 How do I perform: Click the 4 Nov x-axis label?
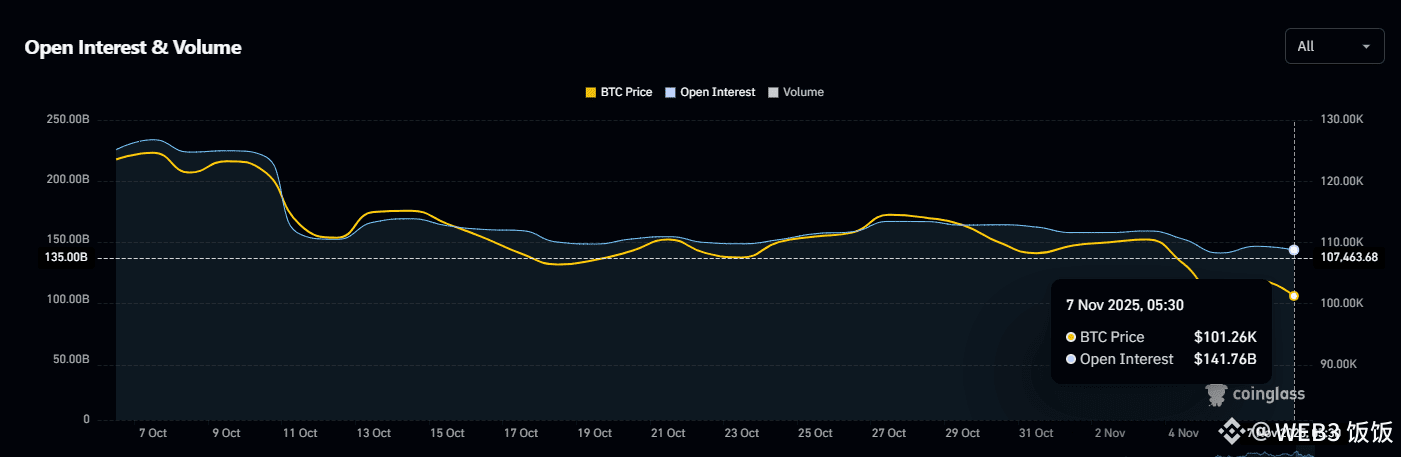pyautogui.click(x=1184, y=433)
